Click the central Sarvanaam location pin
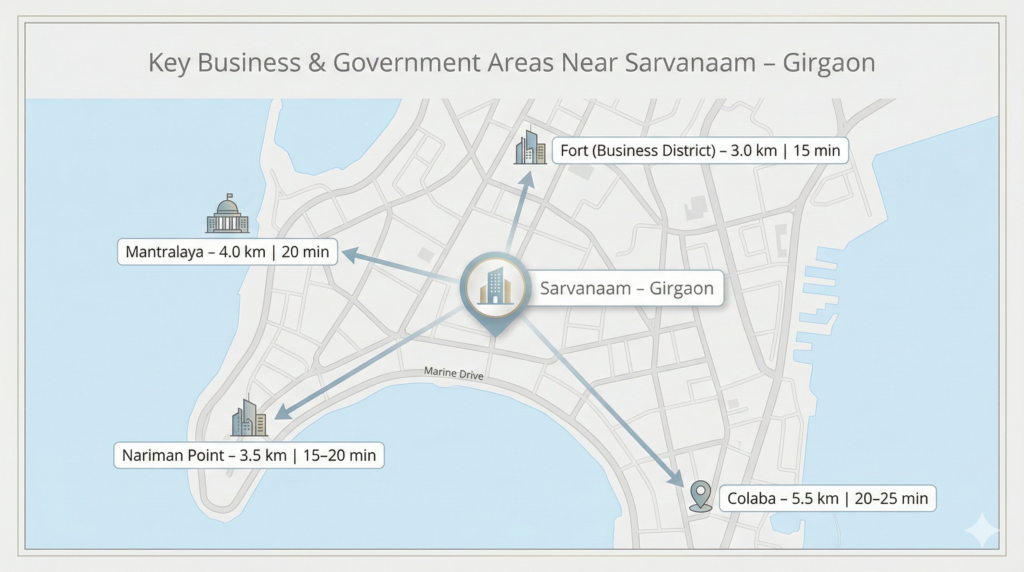This screenshot has height=572, width=1024. tap(494, 286)
